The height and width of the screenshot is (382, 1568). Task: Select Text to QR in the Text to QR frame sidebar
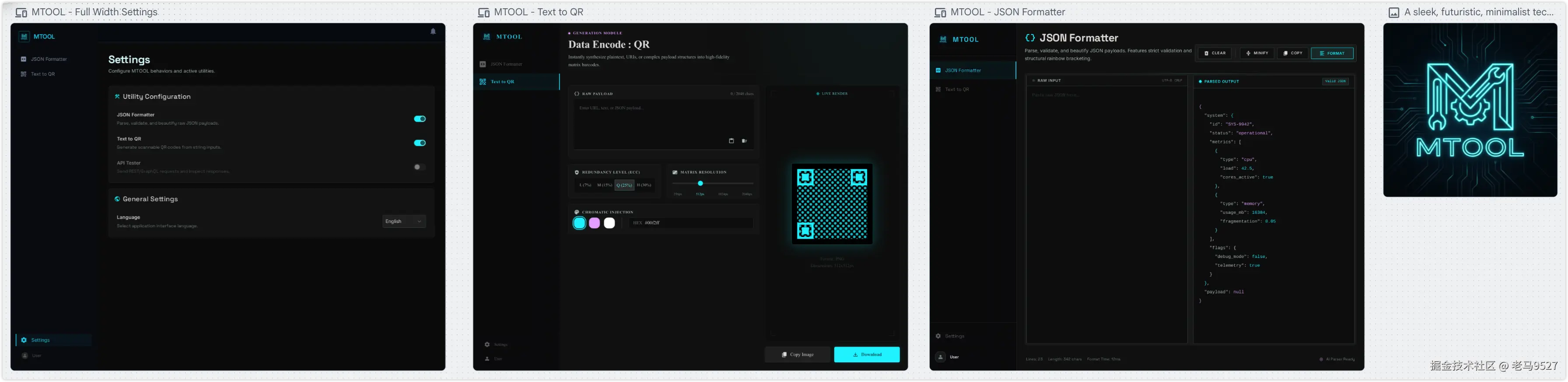pyautogui.click(x=517, y=81)
